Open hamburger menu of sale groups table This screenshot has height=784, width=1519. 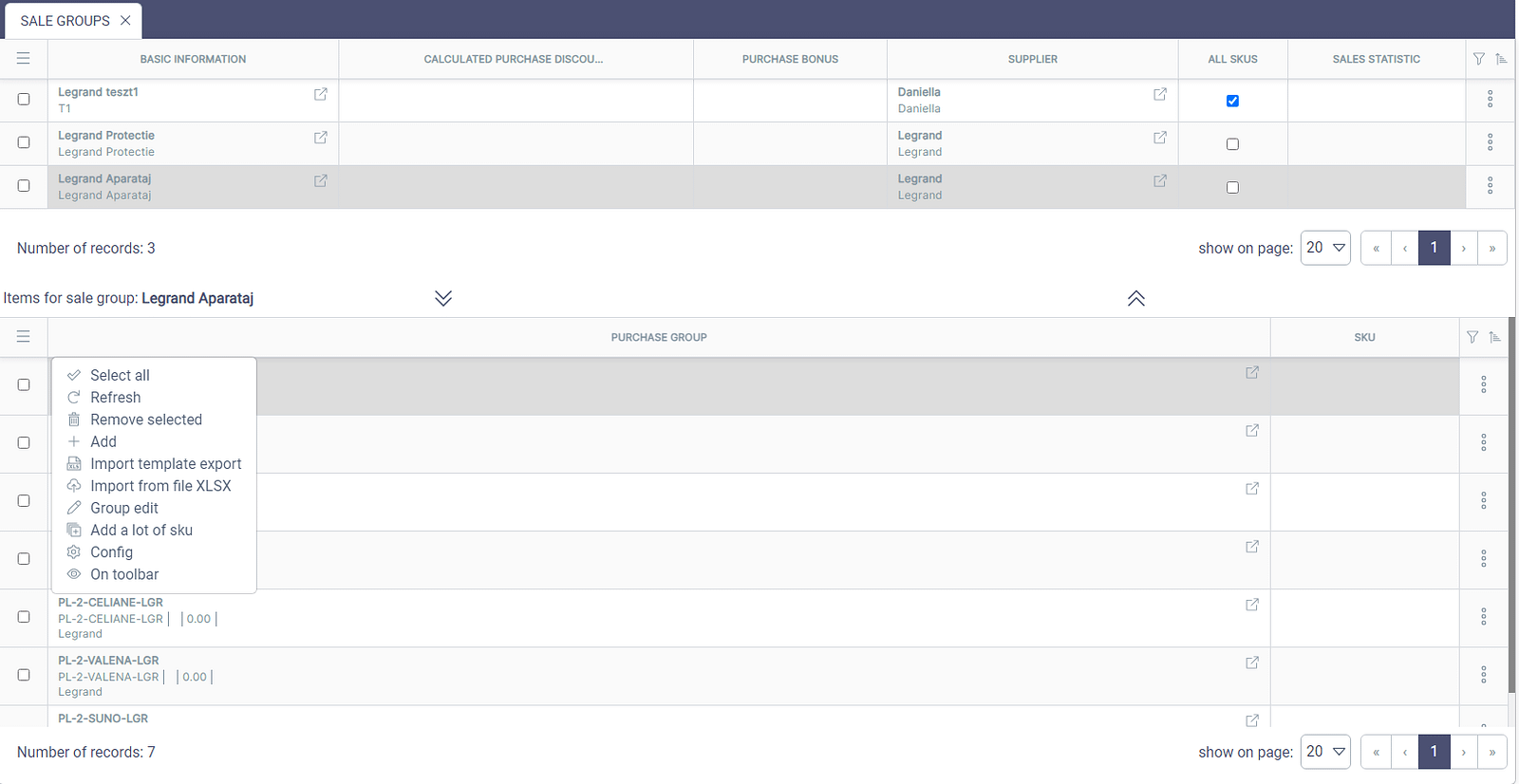click(x=24, y=59)
